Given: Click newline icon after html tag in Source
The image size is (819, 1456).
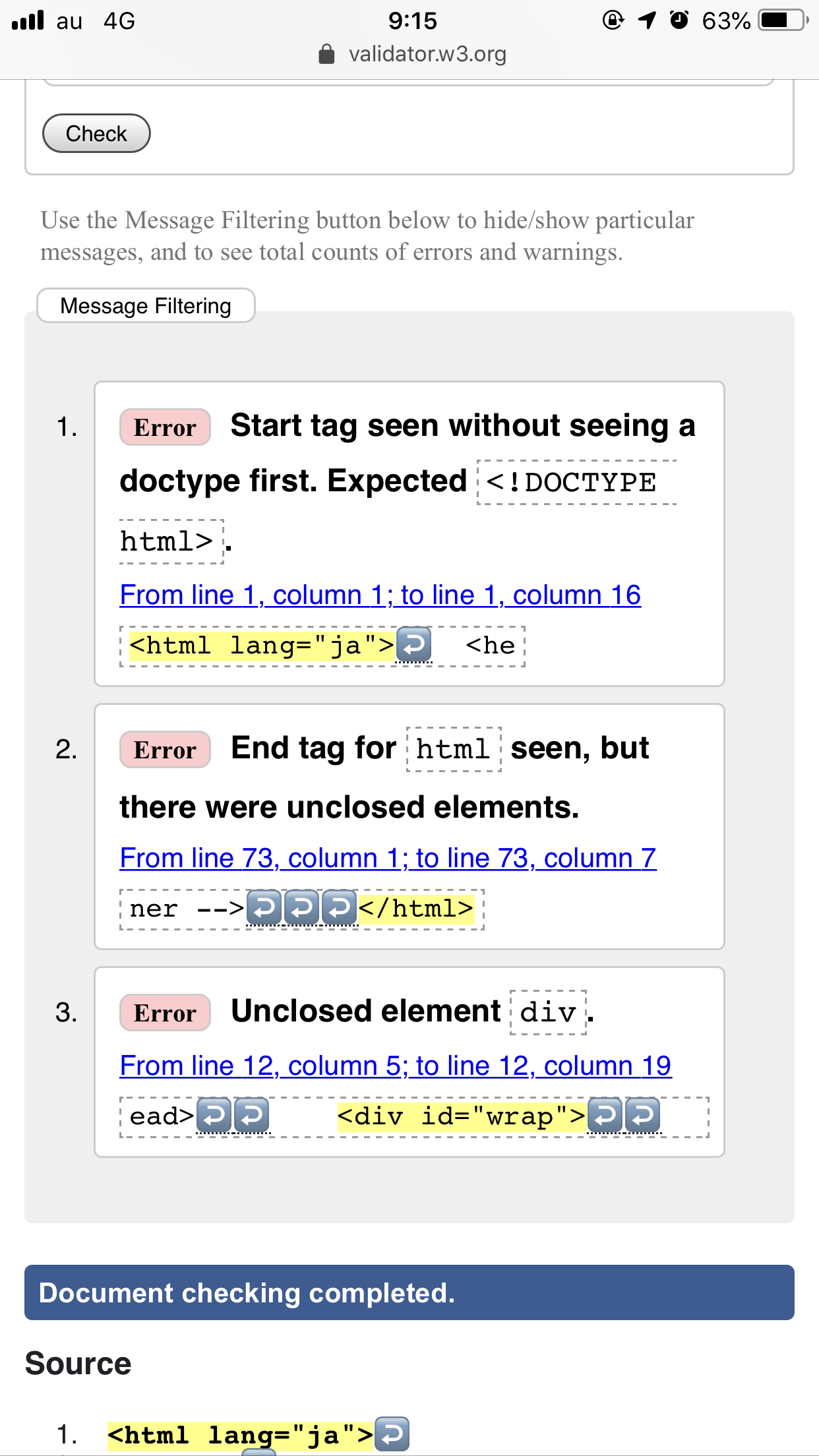Looking at the screenshot, I should [x=392, y=1434].
